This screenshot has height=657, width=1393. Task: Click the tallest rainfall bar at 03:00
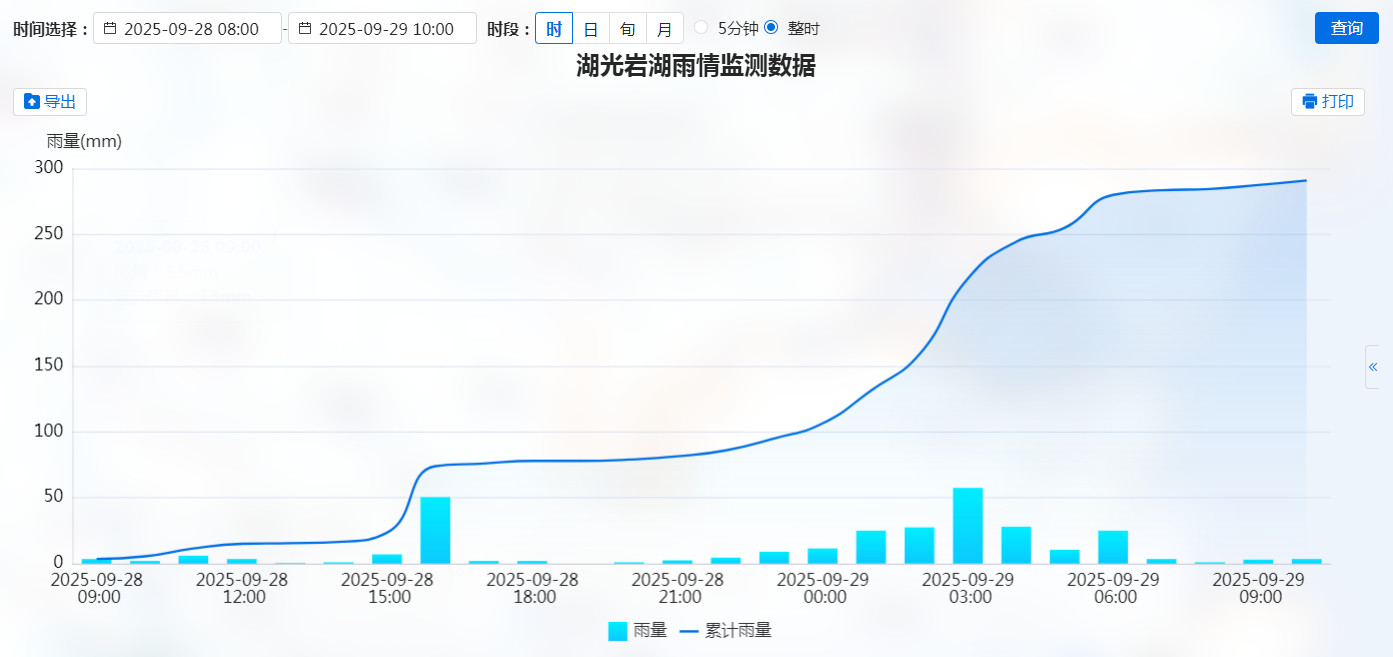(968, 526)
